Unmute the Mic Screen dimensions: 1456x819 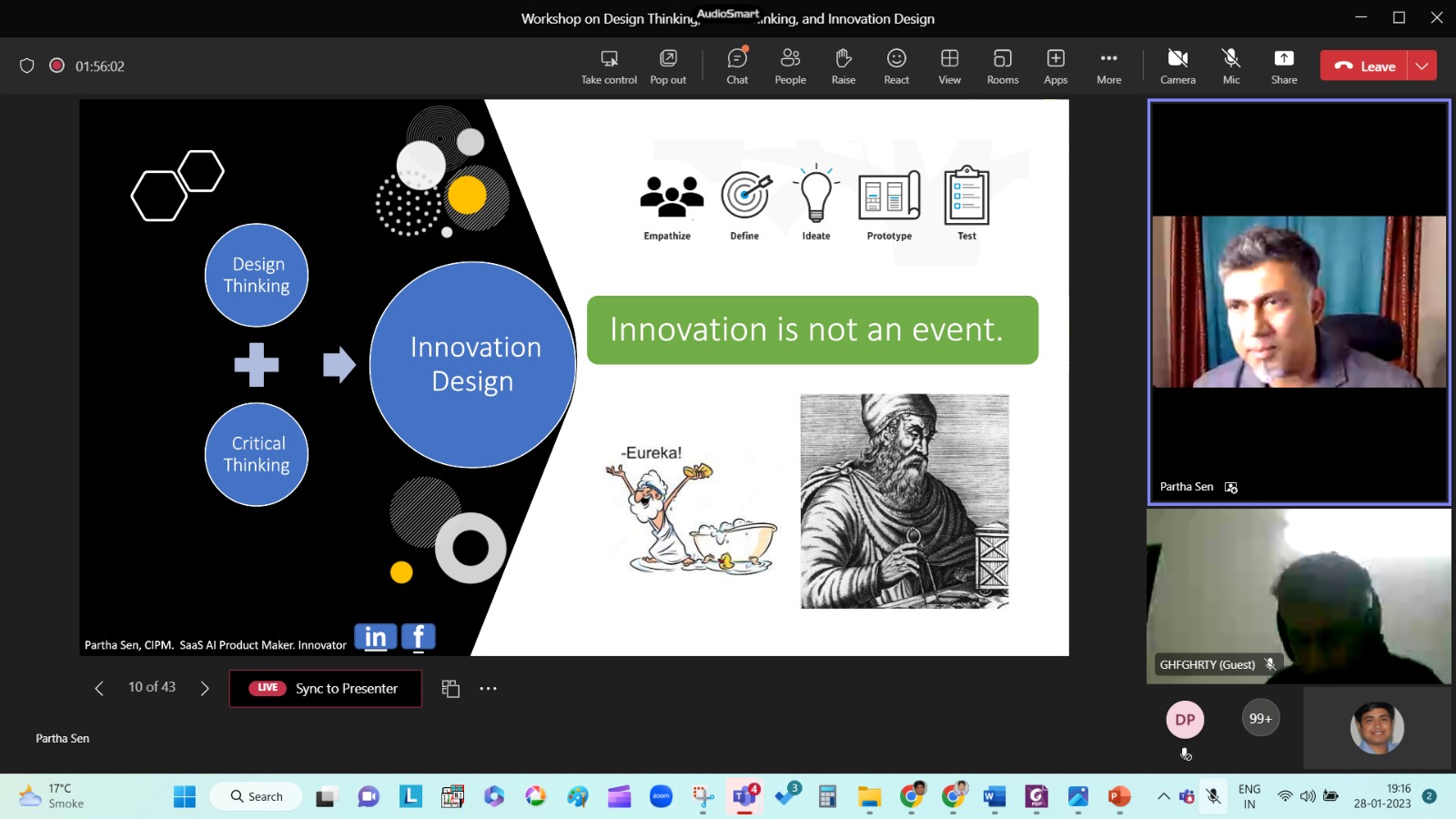1231,66
